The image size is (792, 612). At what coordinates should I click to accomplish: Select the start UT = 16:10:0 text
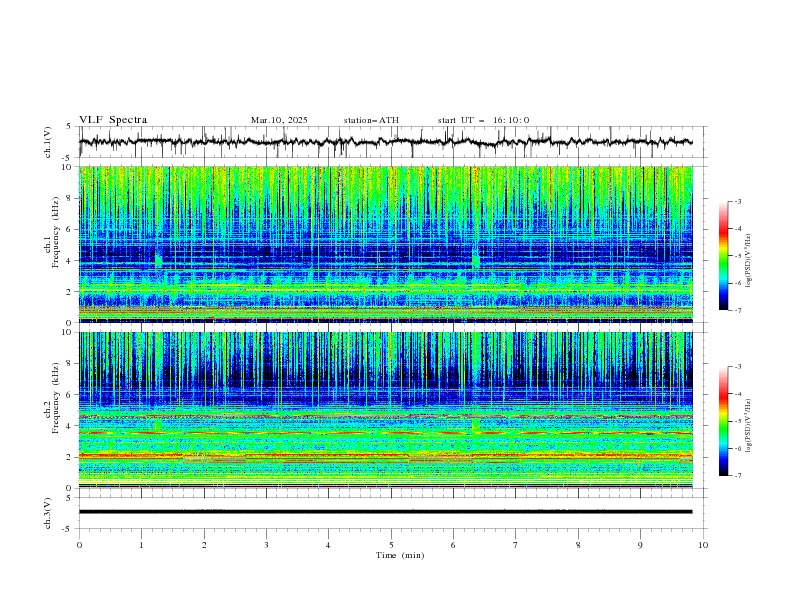click(x=483, y=120)
